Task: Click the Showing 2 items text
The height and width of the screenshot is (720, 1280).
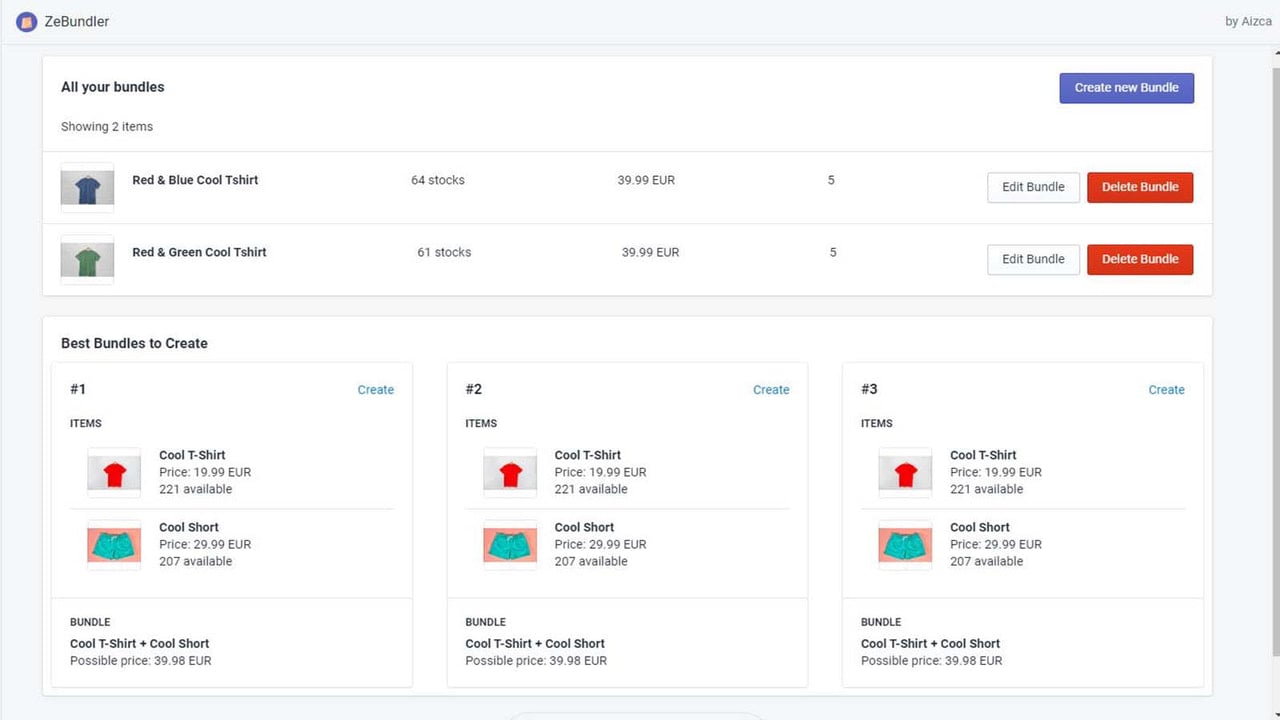Action: 107,127
